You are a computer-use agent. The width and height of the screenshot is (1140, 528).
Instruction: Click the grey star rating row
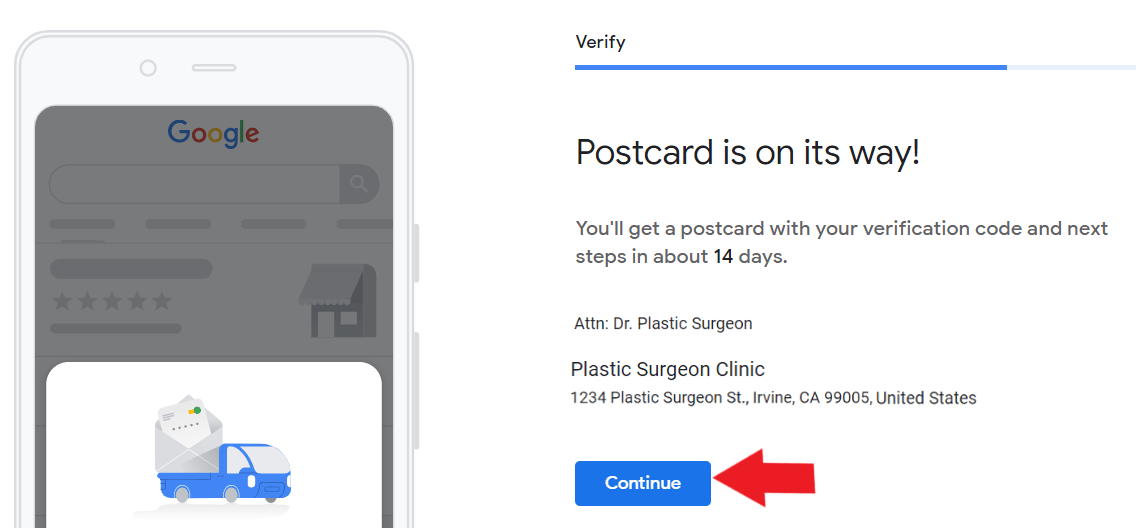[111, 301]
